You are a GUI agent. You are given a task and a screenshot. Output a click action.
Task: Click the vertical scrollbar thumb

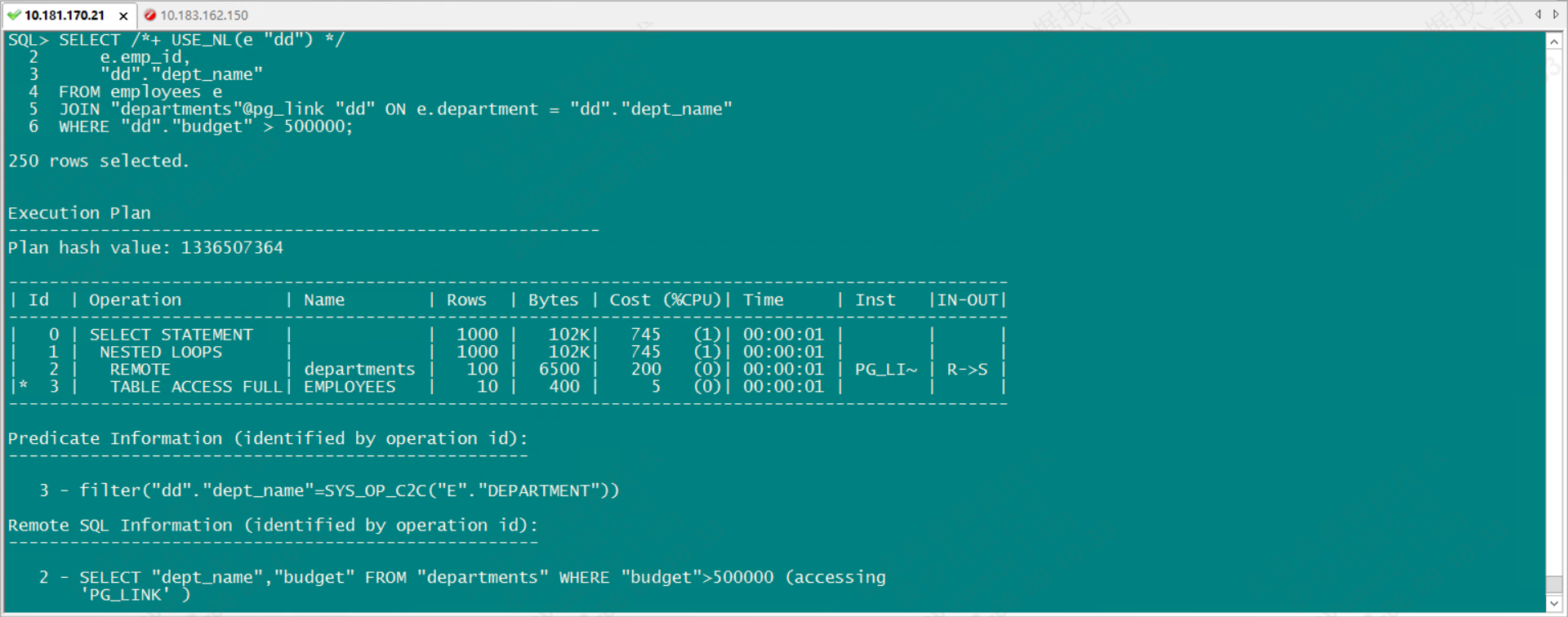(x=1554, y=585)
